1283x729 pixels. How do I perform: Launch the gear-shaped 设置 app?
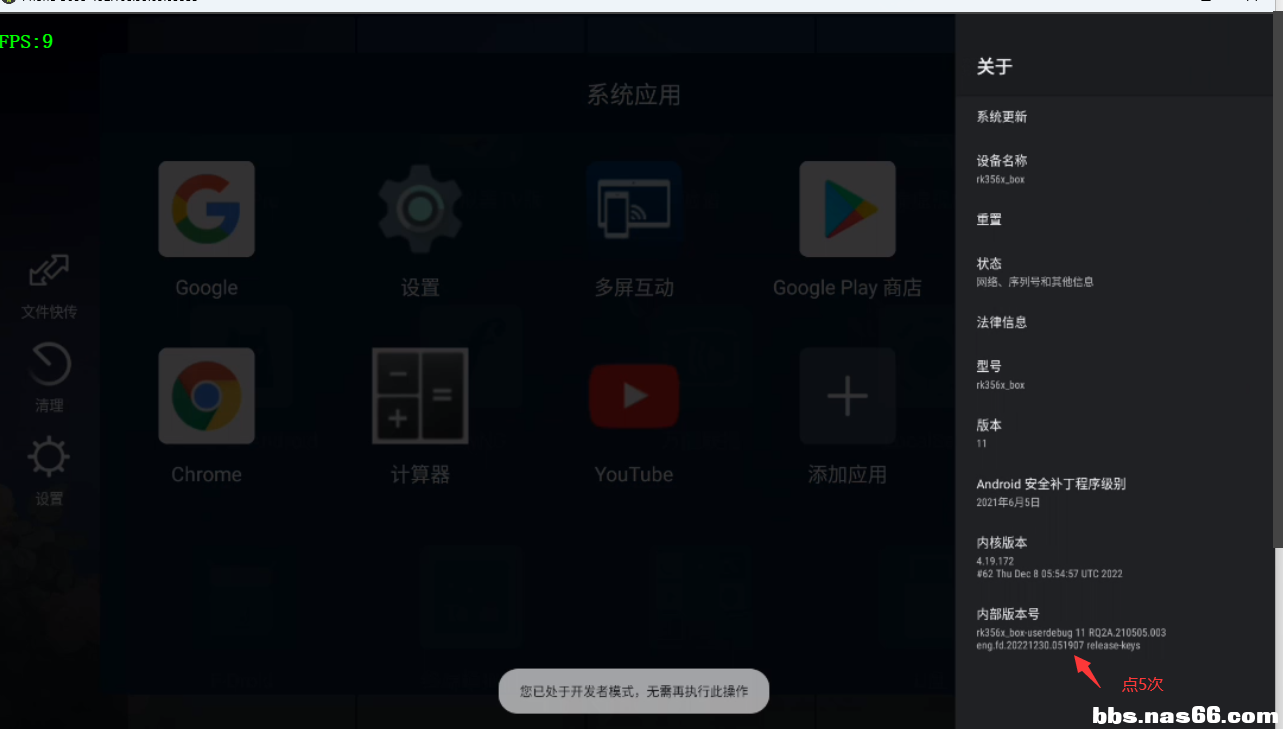(420, 209)
